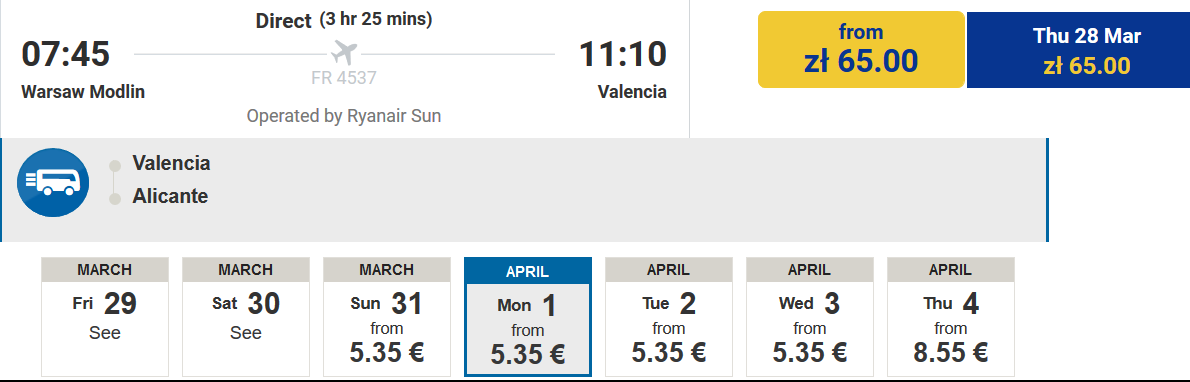Viewport: 1190px width, 382px height.
Task: Click 'See' under Sat 30
Action: [x=246, y=333]
